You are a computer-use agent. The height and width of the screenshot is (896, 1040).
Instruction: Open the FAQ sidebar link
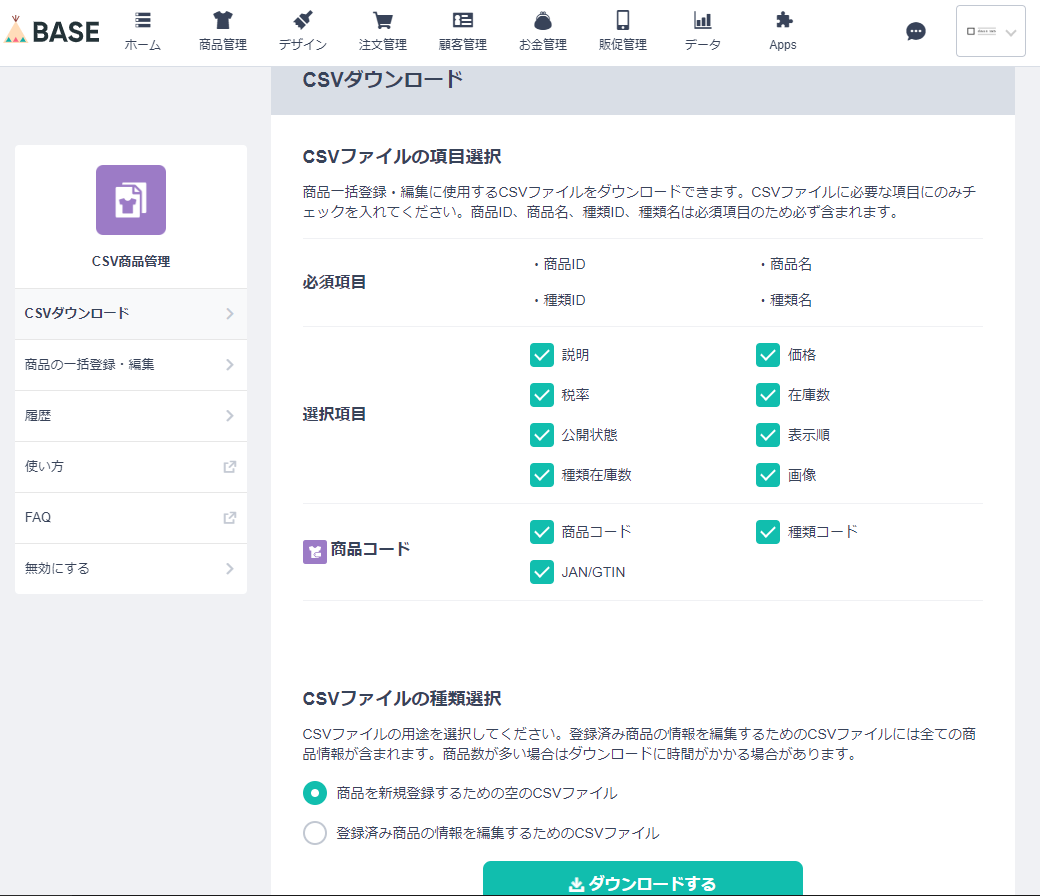pos(130,518)
